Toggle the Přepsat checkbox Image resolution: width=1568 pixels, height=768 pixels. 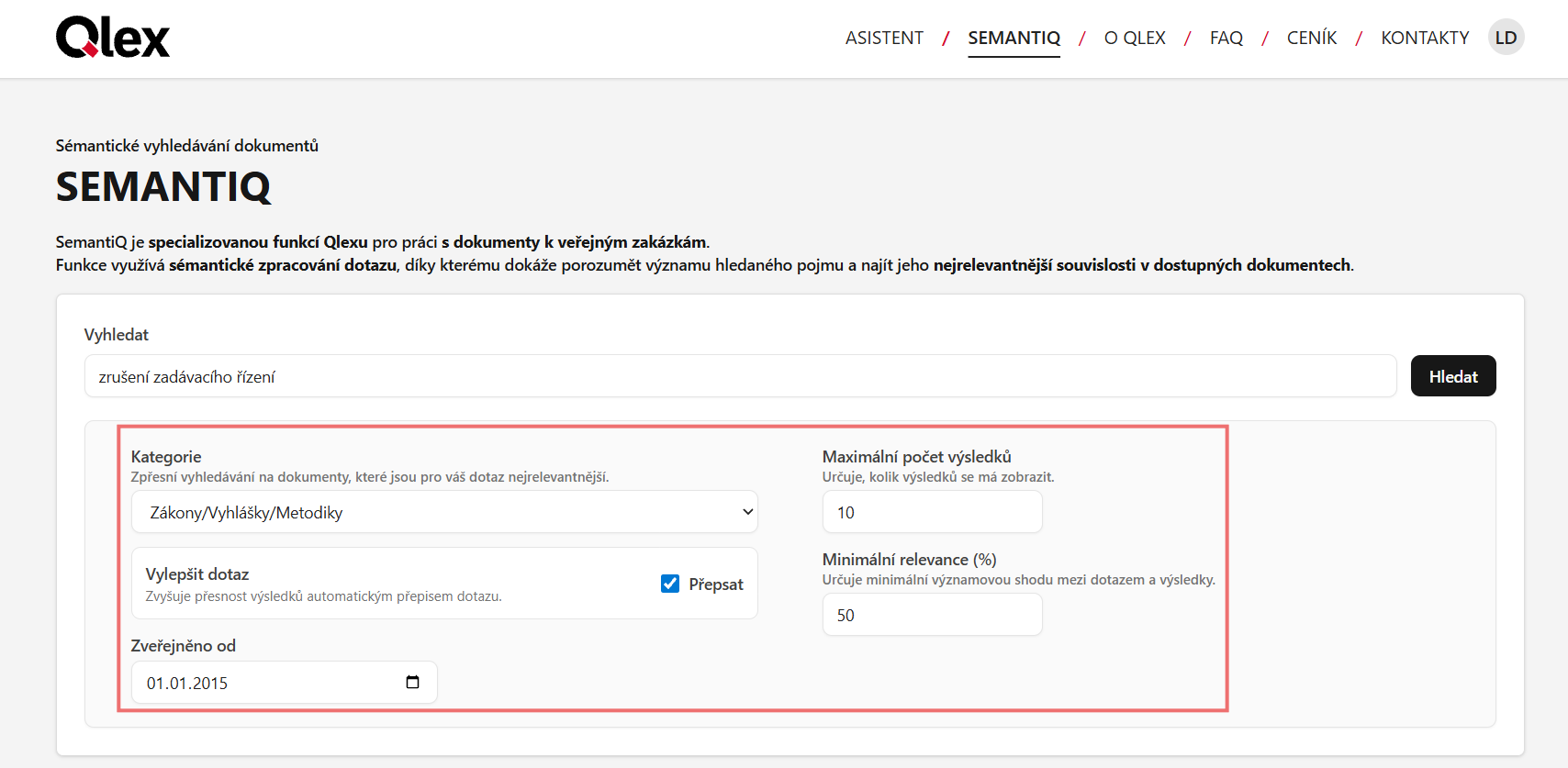point(670,584)
